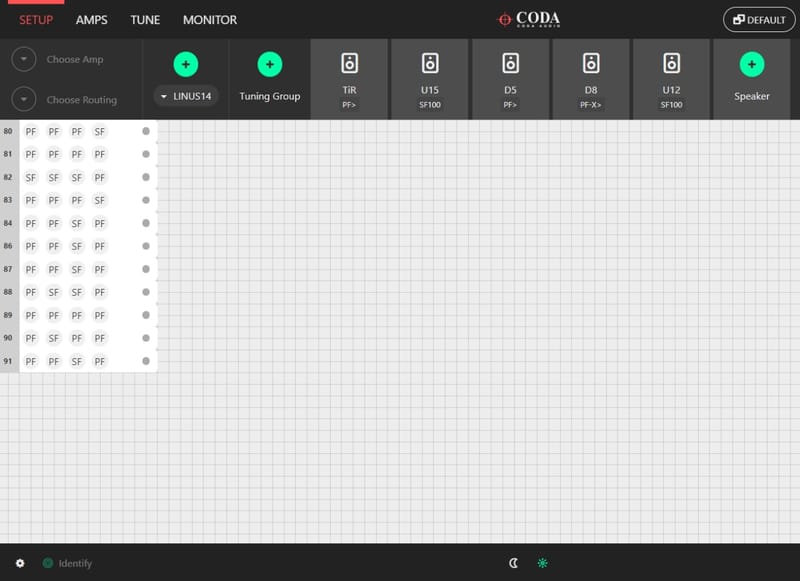Click the TiR speaker icon
This screenshot has height=581, width=800.
tap(349, 64)
